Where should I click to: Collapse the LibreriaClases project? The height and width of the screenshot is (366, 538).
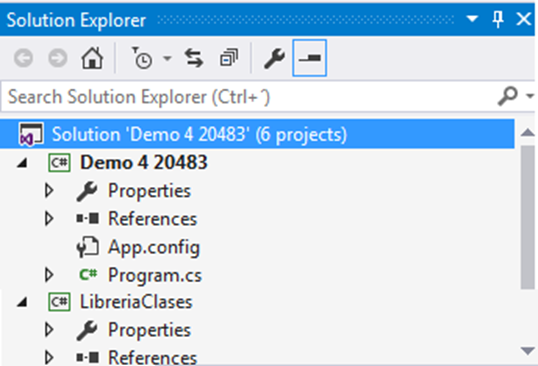[x=23, y=303]
